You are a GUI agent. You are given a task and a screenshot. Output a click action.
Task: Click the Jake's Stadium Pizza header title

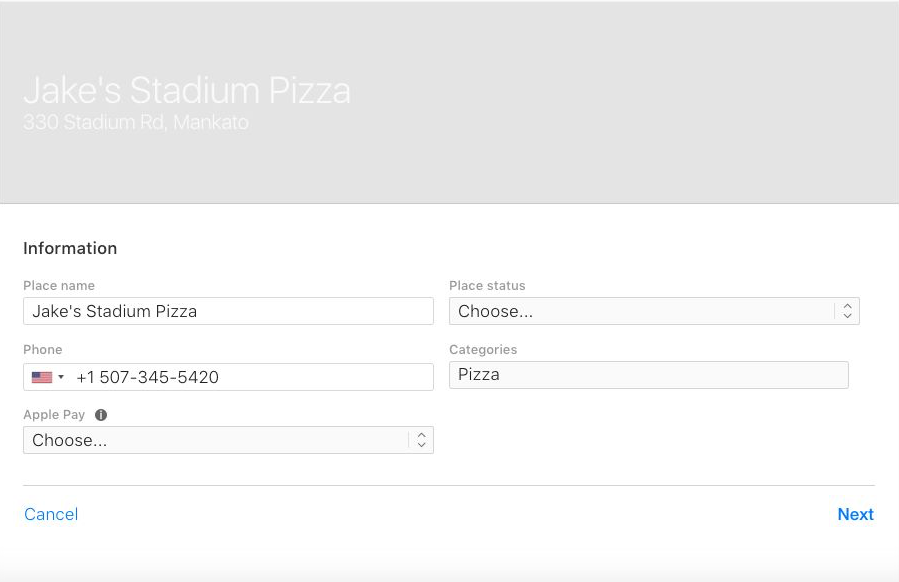coord(187,90)
